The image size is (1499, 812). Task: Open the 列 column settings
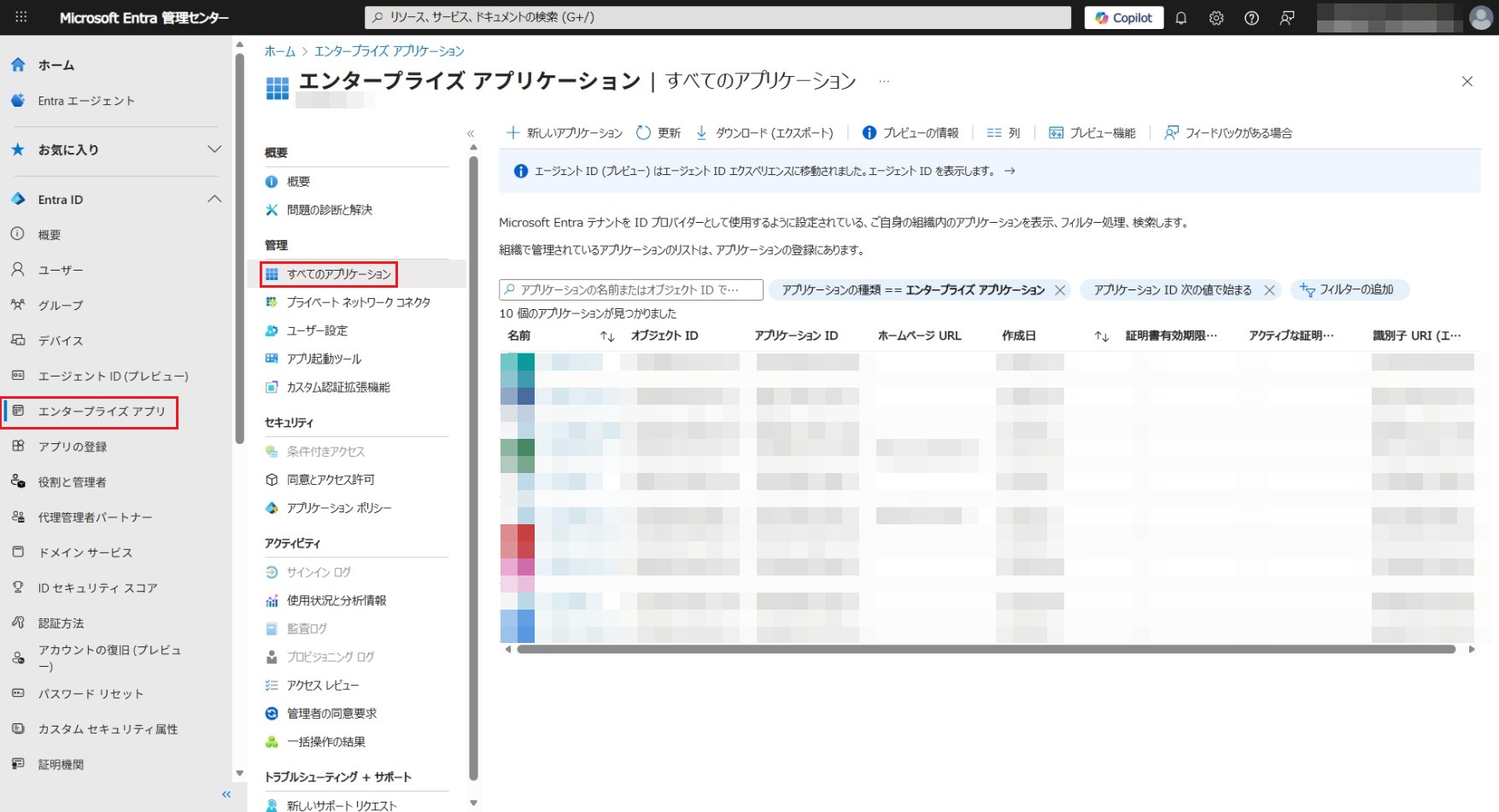click(1004, 133)
